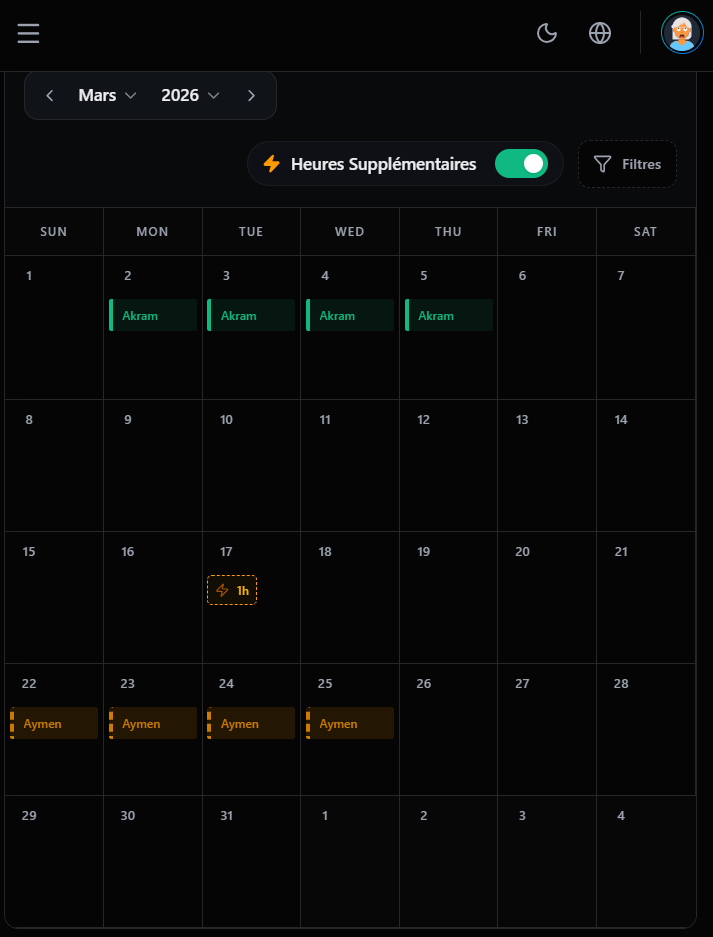Click the funnel icon on the Filtres button
713x937 pixels.
click(x=603, y=164)
